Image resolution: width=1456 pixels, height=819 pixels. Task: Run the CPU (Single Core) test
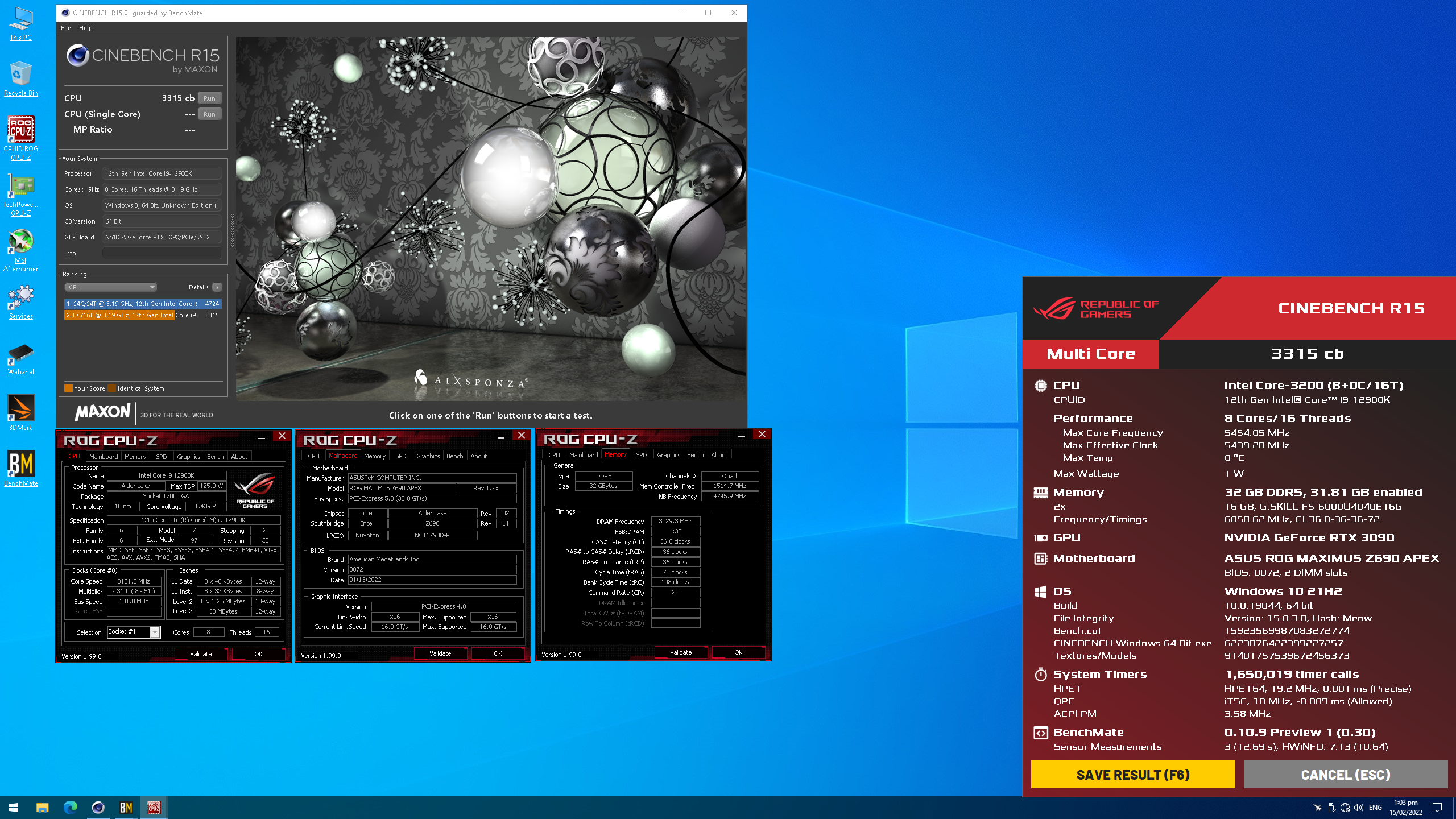209,114
